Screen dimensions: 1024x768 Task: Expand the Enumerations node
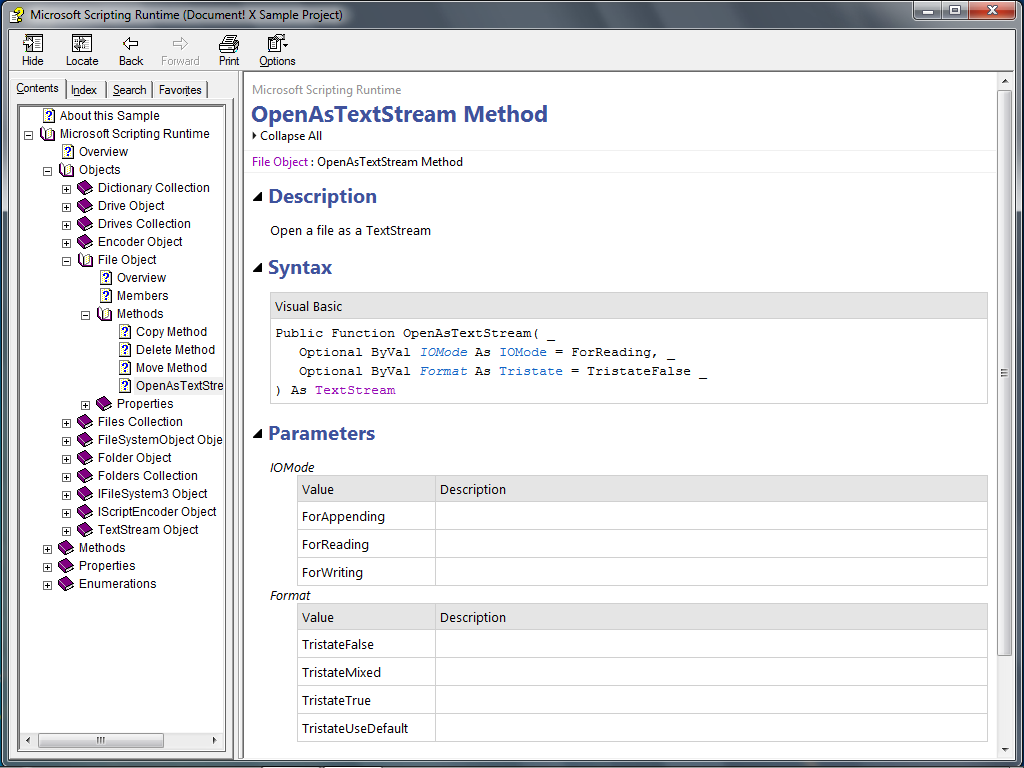[x=48, y=585]
